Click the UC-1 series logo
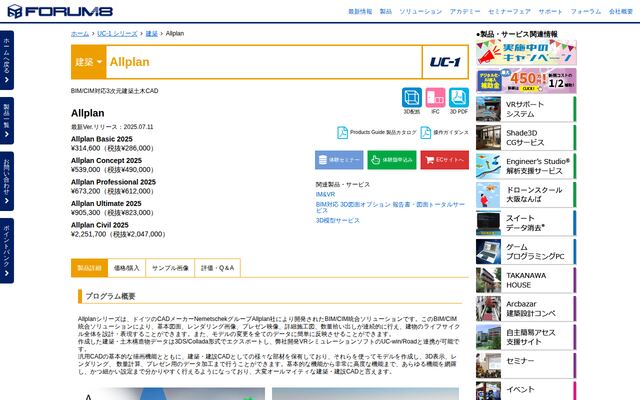The height and width of the screenshot is (400, 640). pos(445,62)
